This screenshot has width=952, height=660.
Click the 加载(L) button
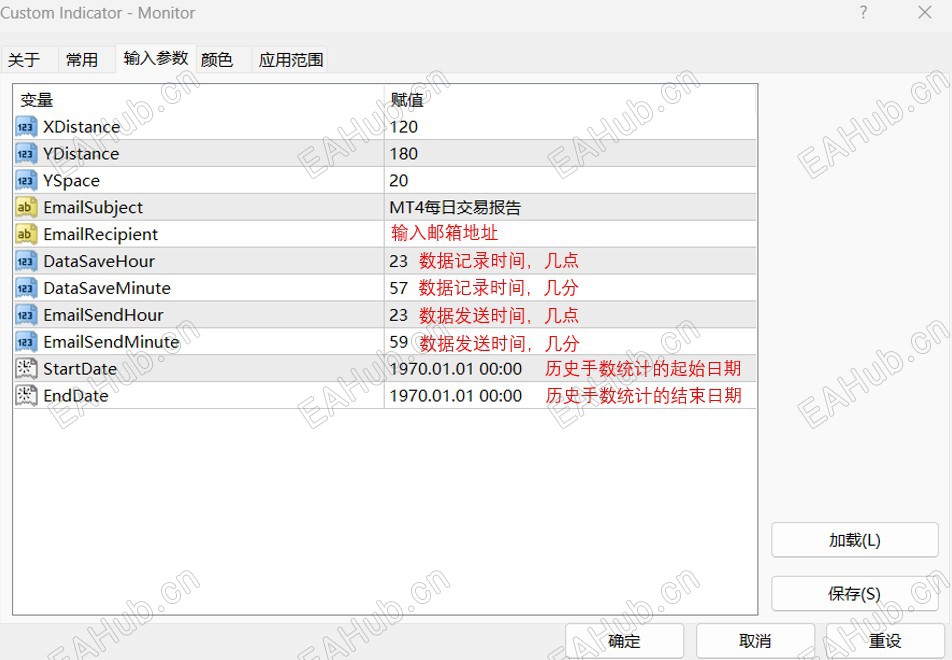point(855,540)
